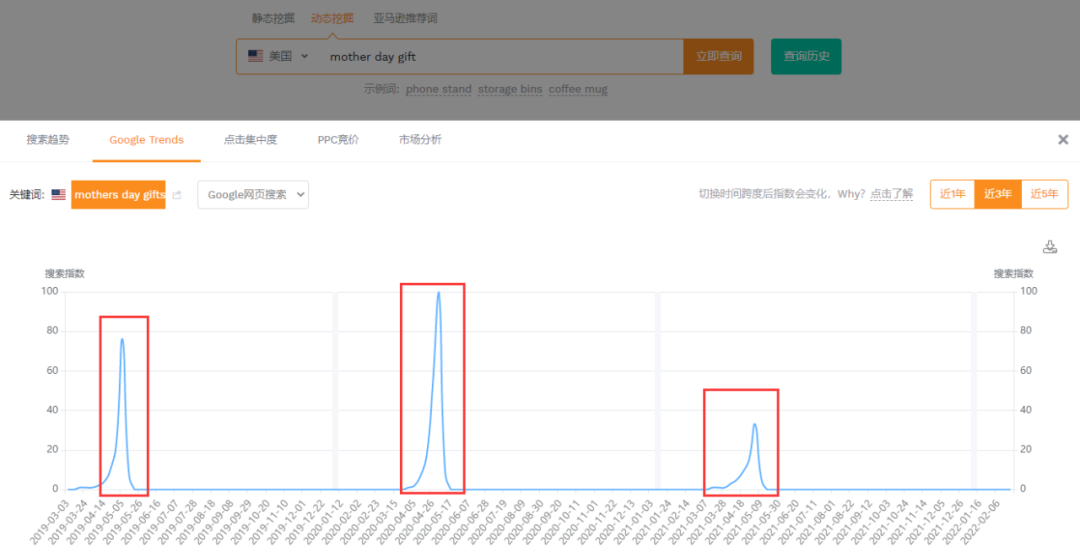Click the 2020 peak on the trend line
This screenshot has height=558, width=1080.
[438, 293]
